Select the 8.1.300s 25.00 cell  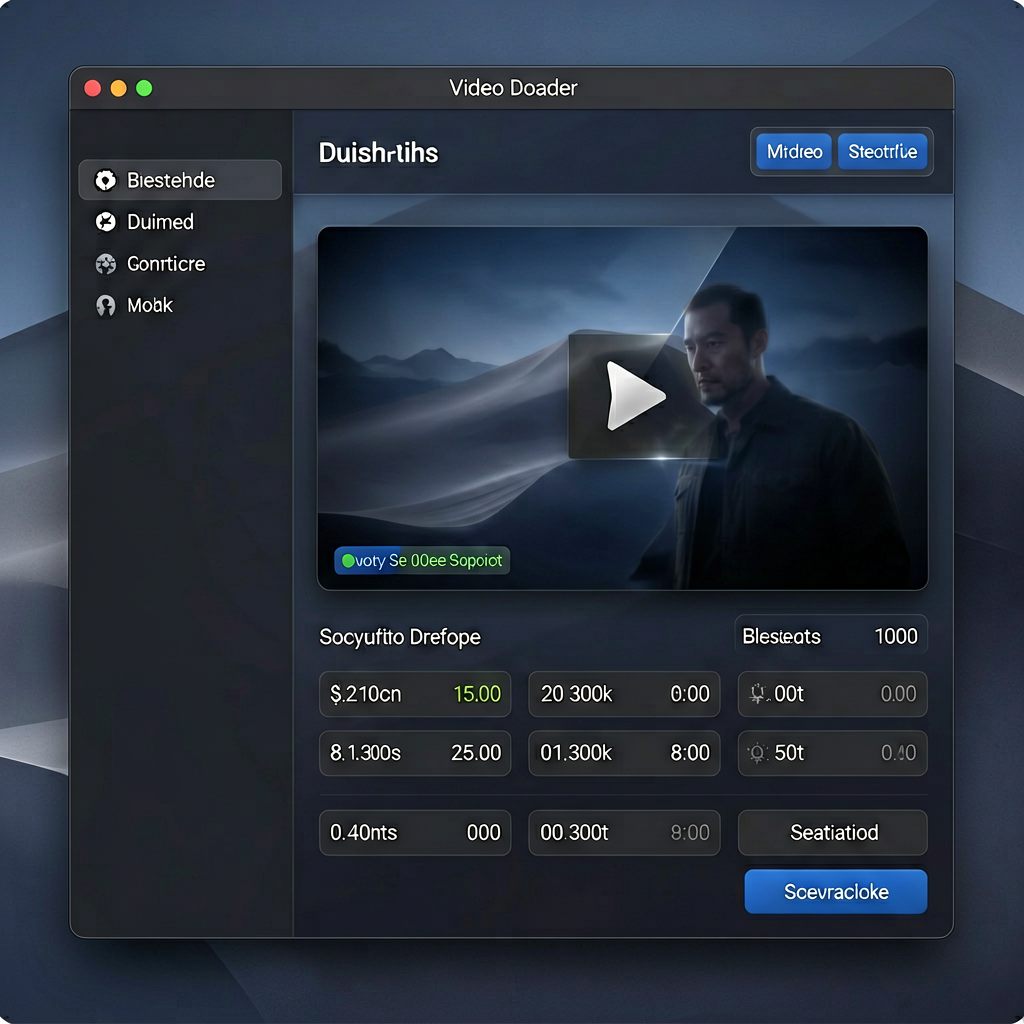pos(415,753)
